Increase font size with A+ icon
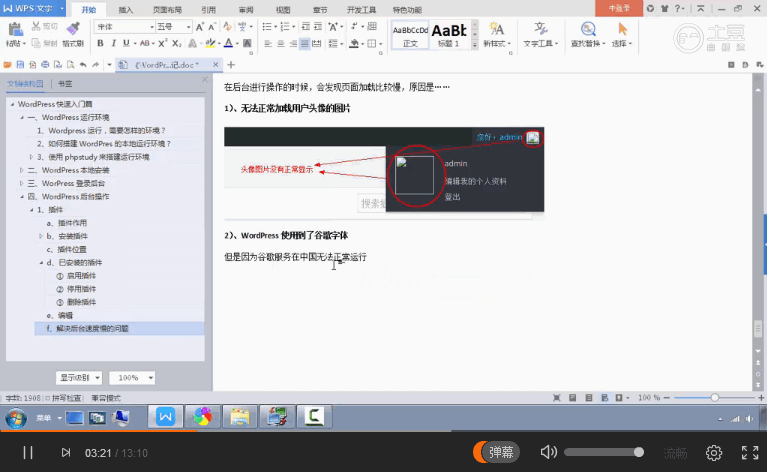The height and width of the screenshot is (472, 767). pos(200,27)
